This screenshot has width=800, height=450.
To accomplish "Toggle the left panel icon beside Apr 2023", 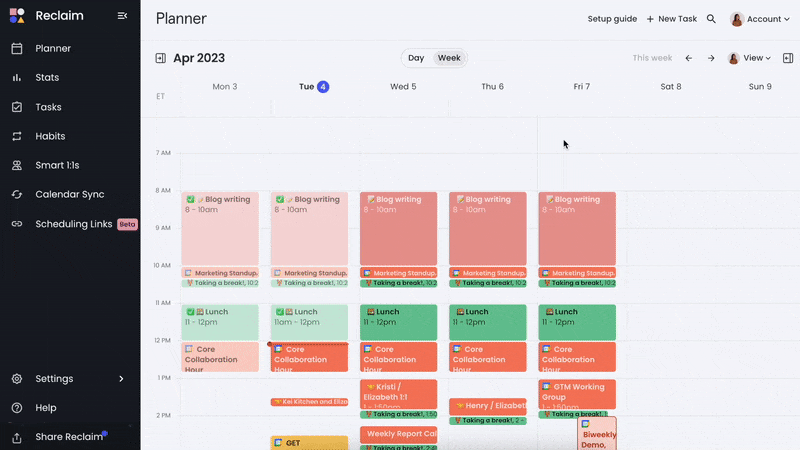I will pos(161,58).
